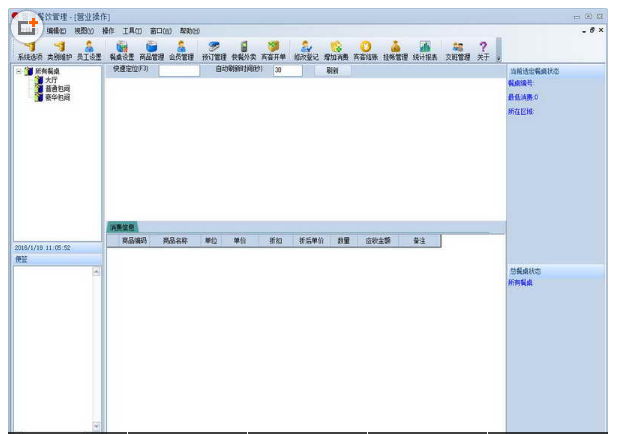Image resolution: width=618 pixels, height=434 pixels.
Task: Click the 便签 panel header
Action: click(x=58, y=259)
